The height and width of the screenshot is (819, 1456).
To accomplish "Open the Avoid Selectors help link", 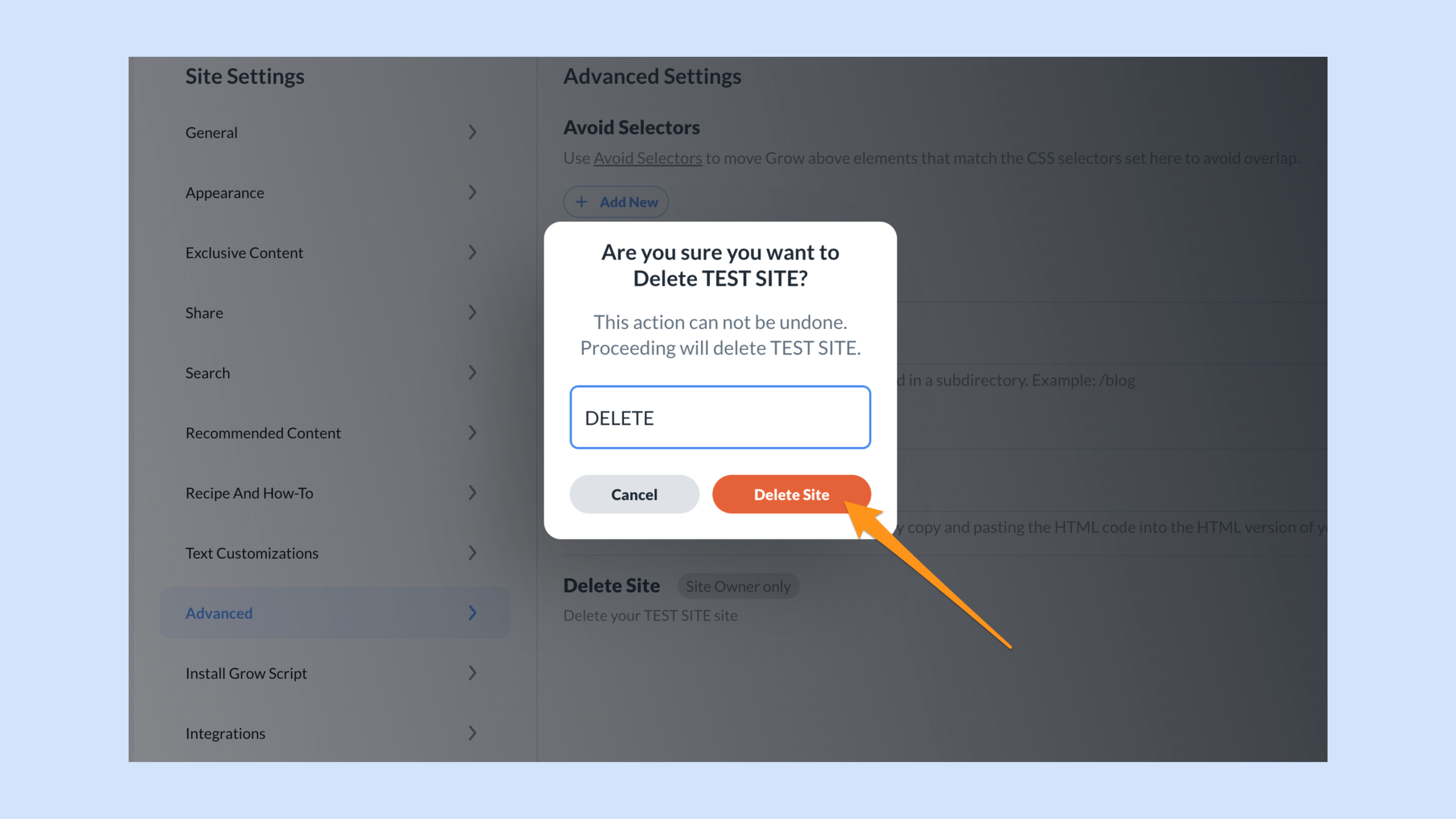I will click(648, 158).
